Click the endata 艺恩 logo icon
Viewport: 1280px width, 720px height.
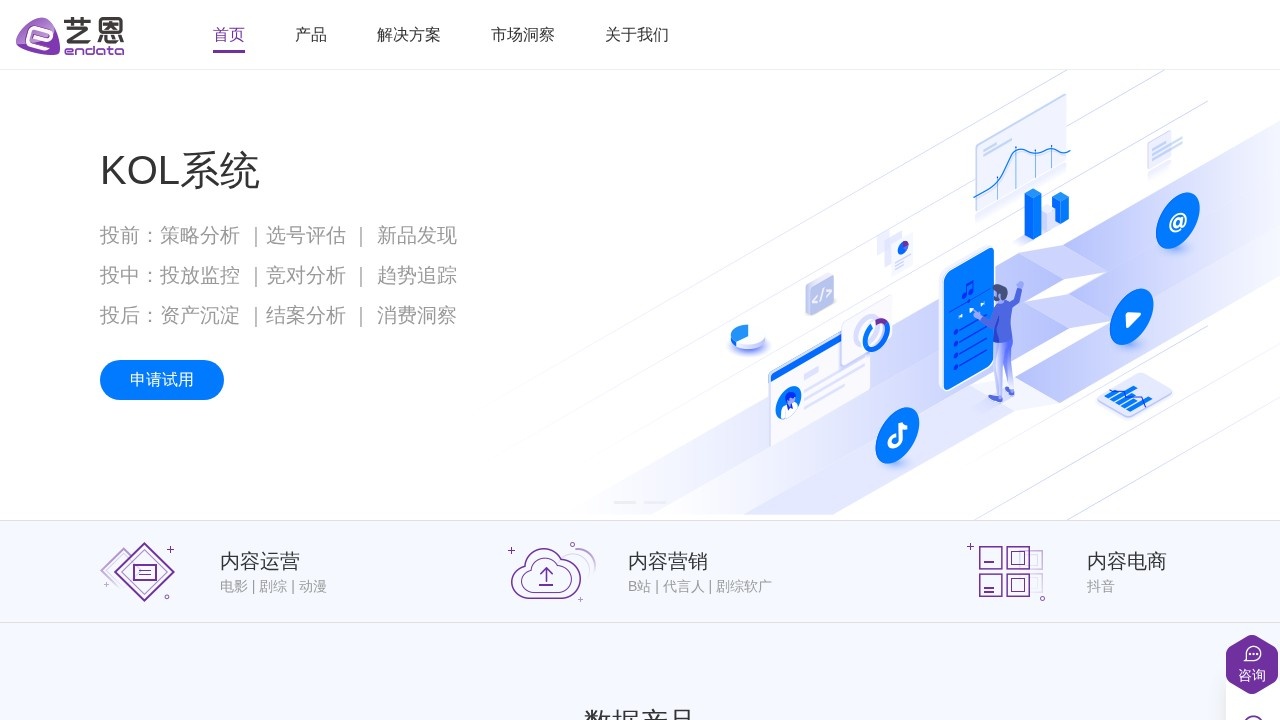click(x=38, y=35)
